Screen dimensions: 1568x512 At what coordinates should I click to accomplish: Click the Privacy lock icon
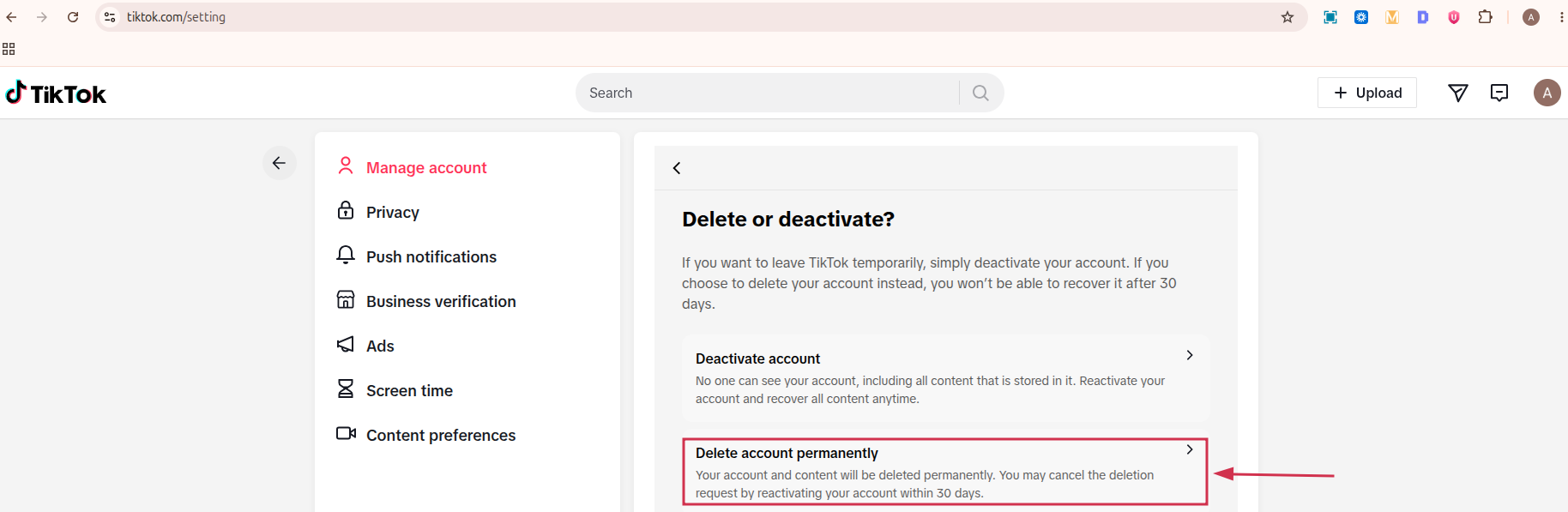click(x=346, y=210)
